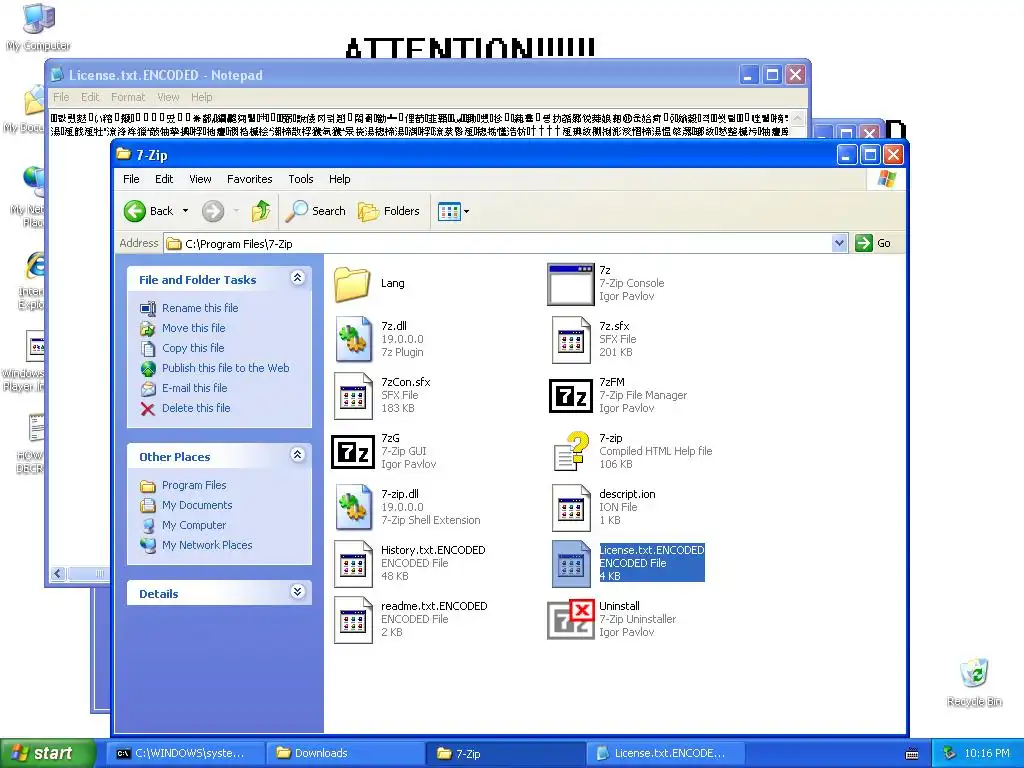Click the Views toolbar icon
The width and height of the screenshot is (1024, 768).
coord(449,212)
